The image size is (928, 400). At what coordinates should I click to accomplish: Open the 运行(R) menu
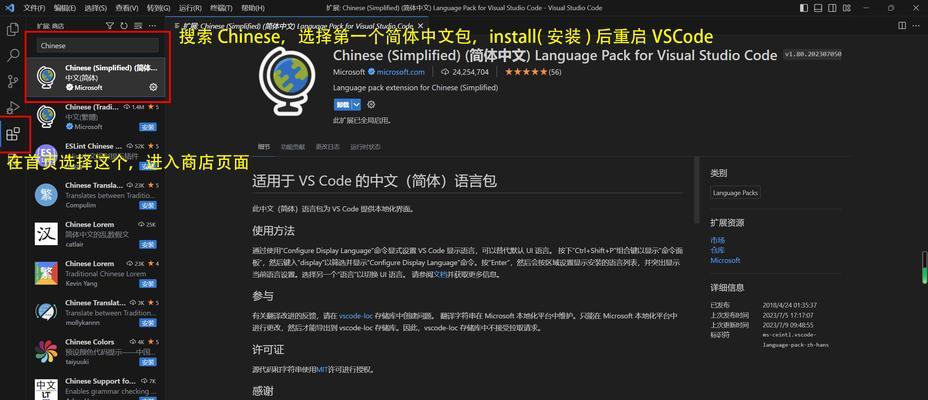click(189, 8)
